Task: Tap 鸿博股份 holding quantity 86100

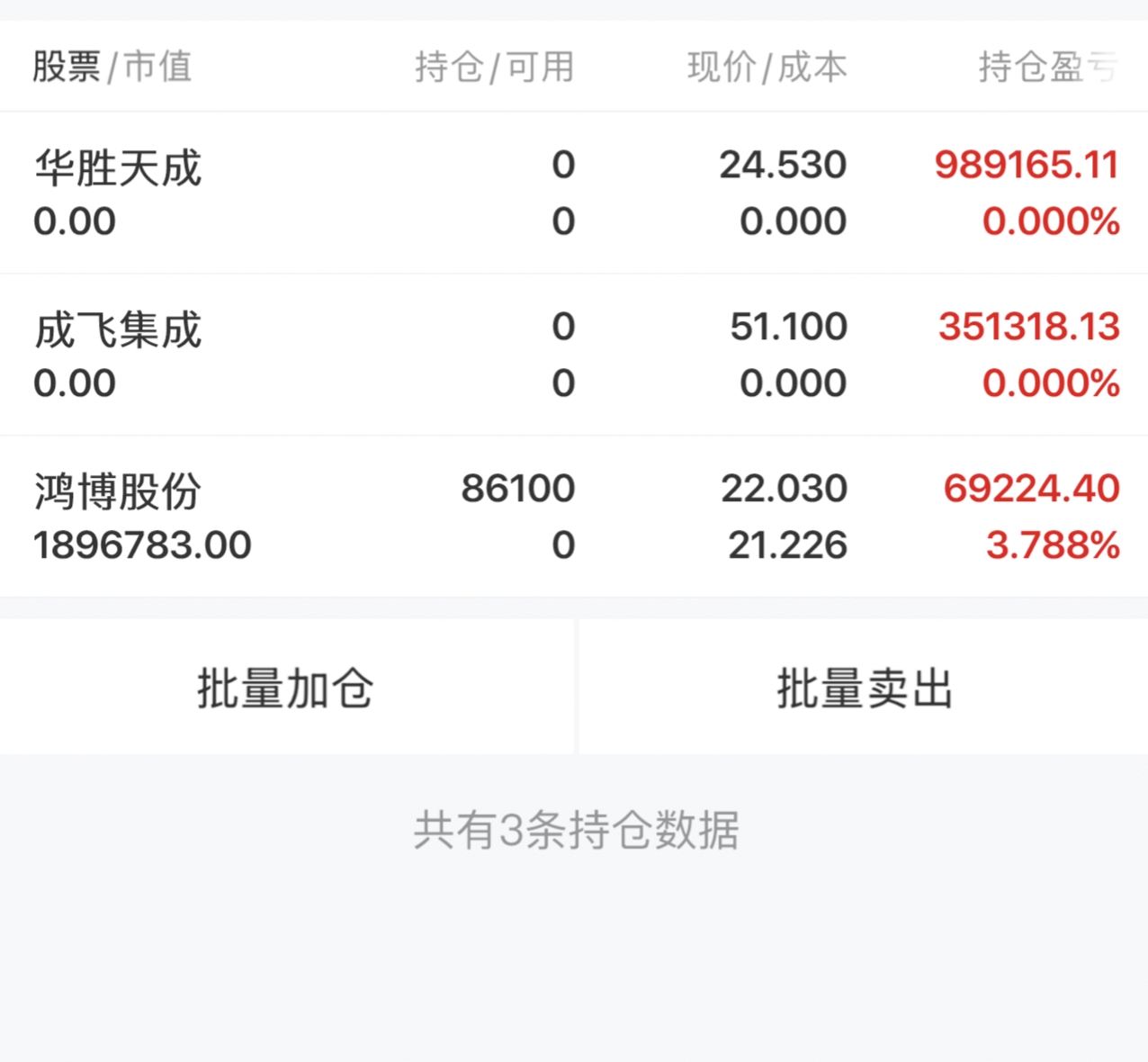Action: click(x=518, y=489)
